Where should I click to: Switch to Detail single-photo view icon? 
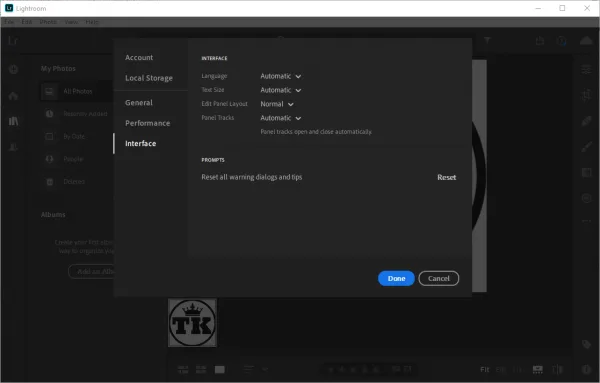pyautogui.click(x=220, y=369)
